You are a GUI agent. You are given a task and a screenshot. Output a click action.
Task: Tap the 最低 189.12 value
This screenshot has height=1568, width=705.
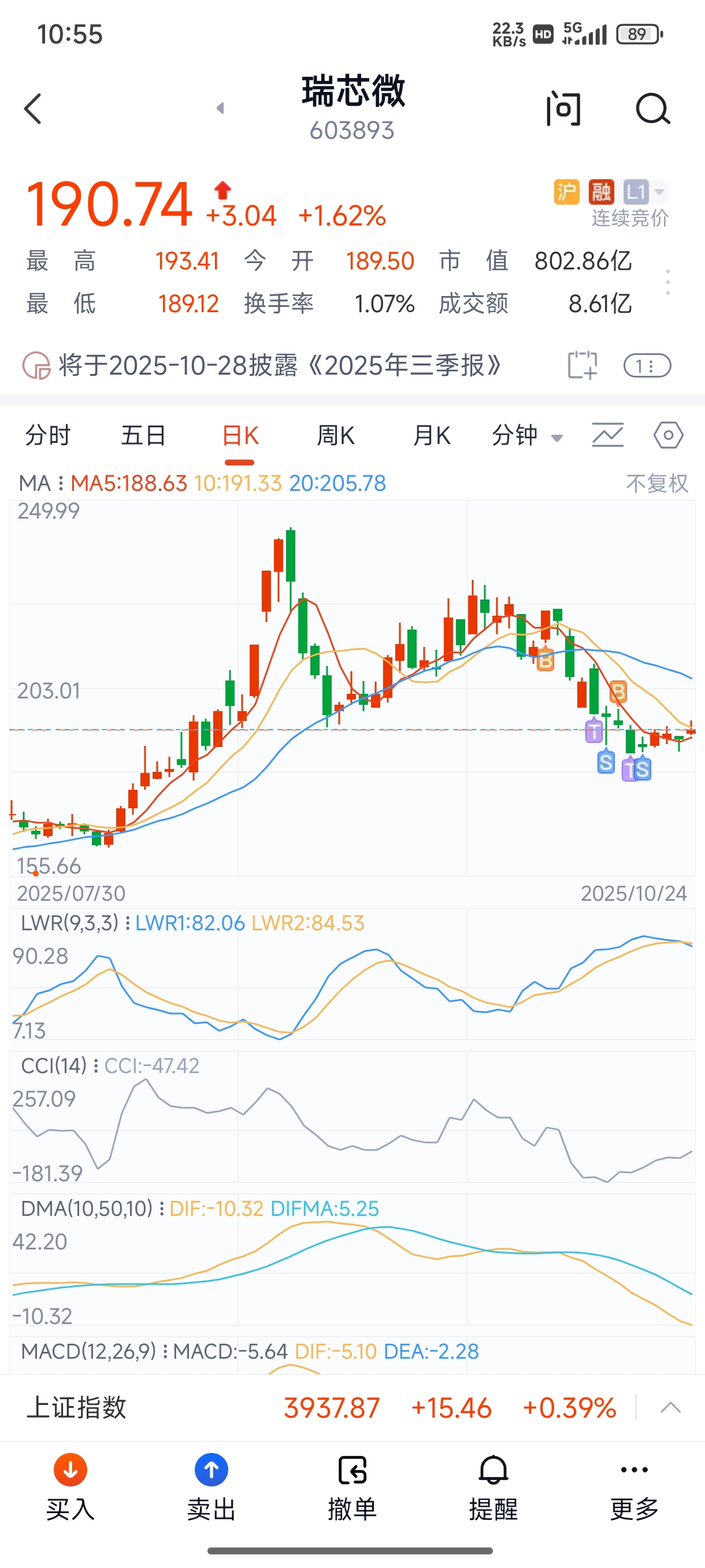pos(188,304)
